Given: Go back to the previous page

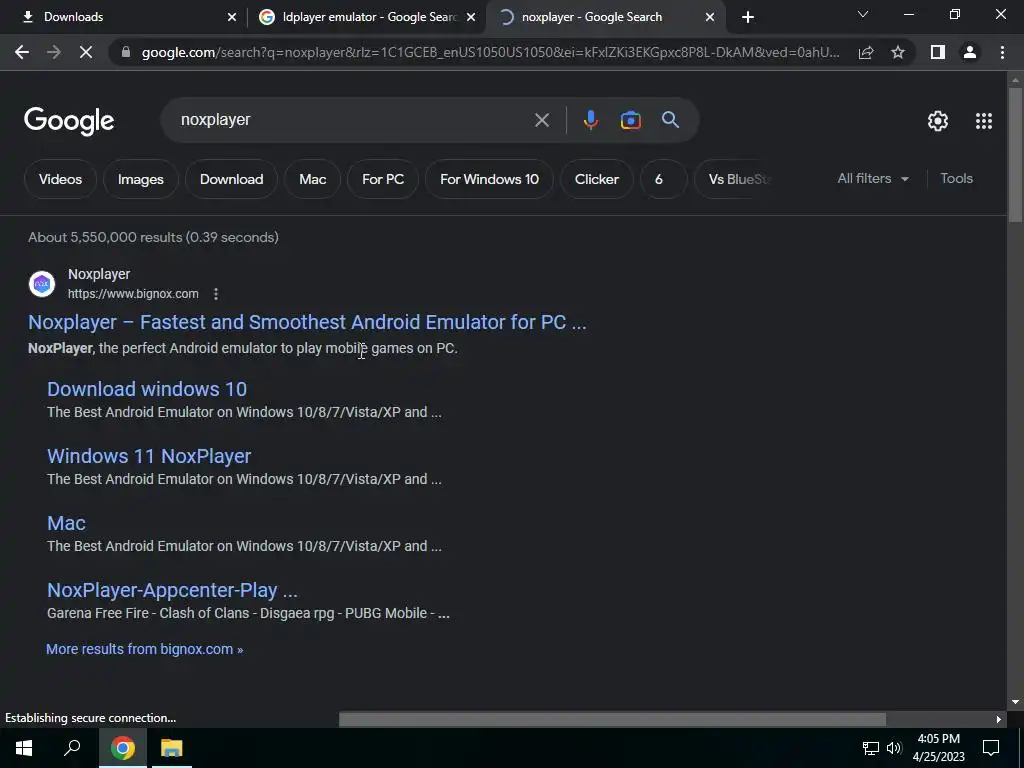Looking at the screenshot, I should (22, 52).
